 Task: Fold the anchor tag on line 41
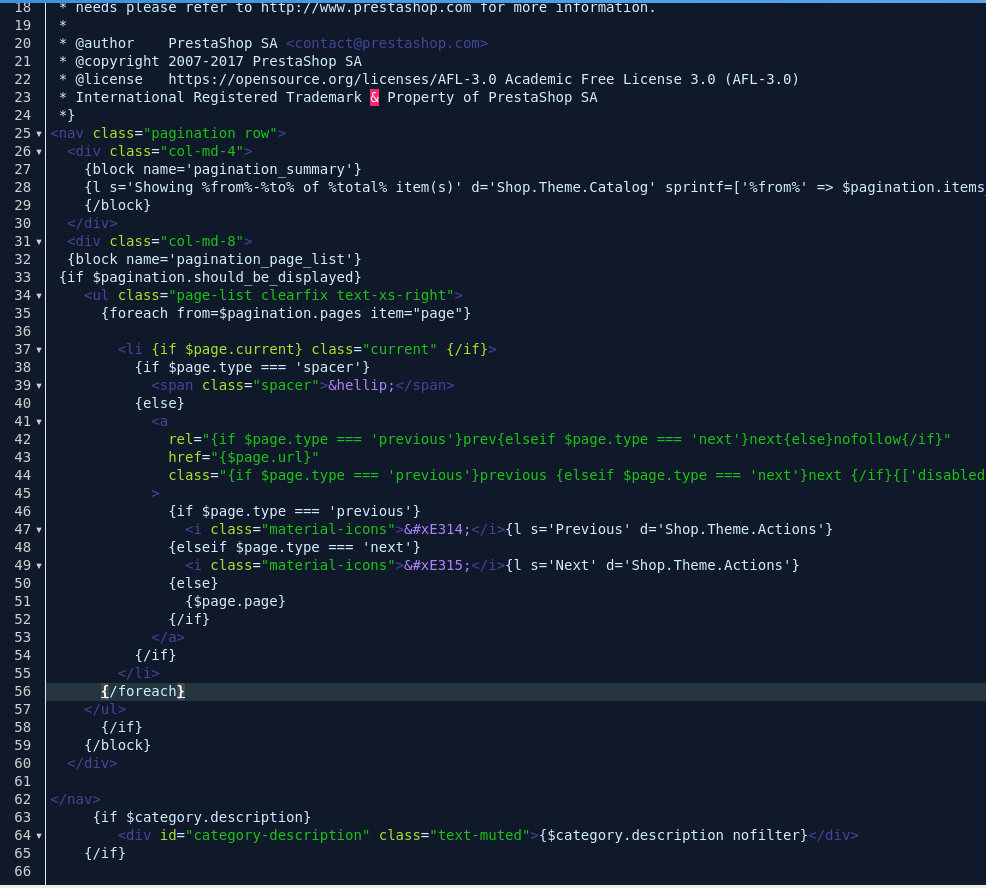pos(39,422)
